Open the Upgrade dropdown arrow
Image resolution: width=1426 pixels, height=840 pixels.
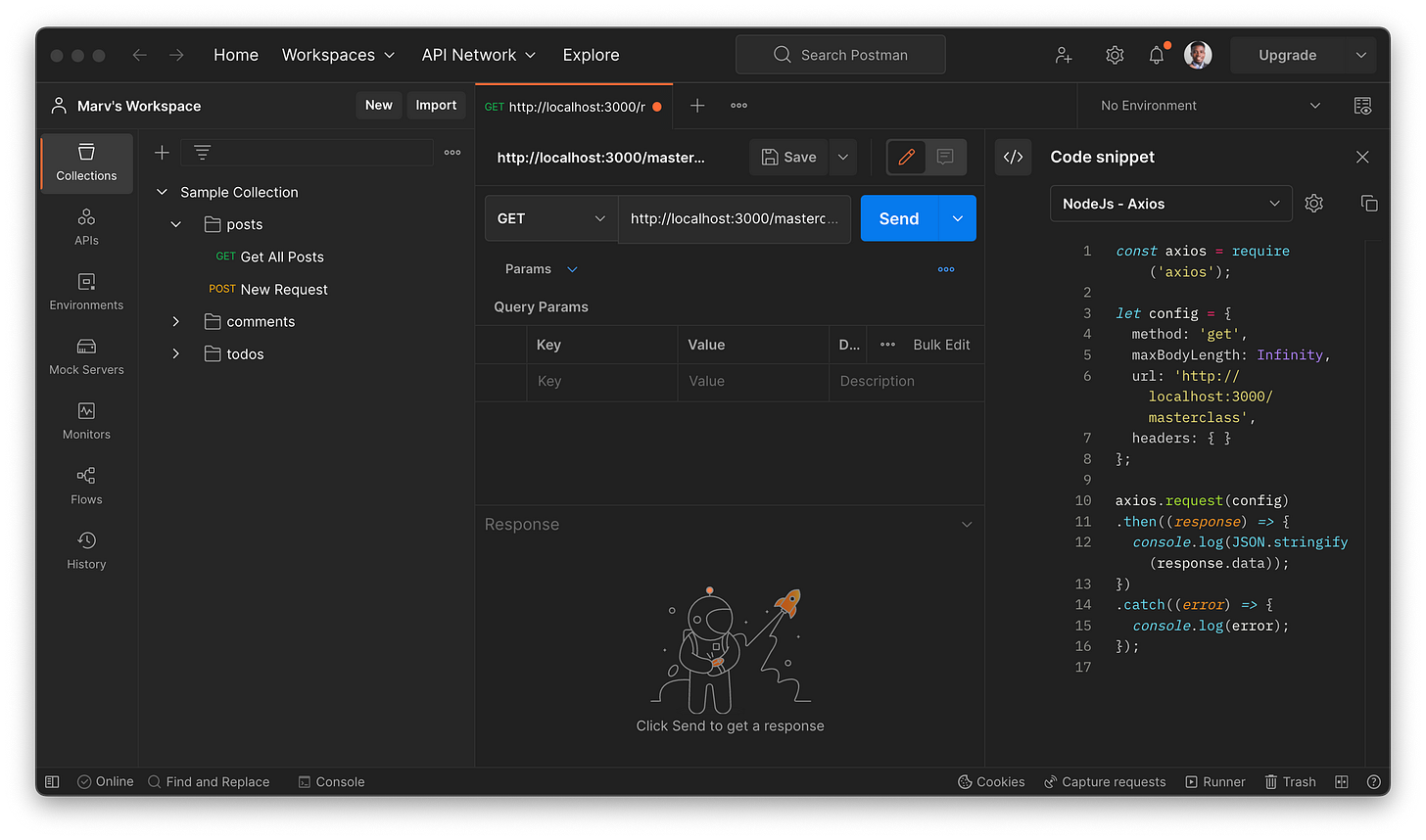coord(1361,55)
